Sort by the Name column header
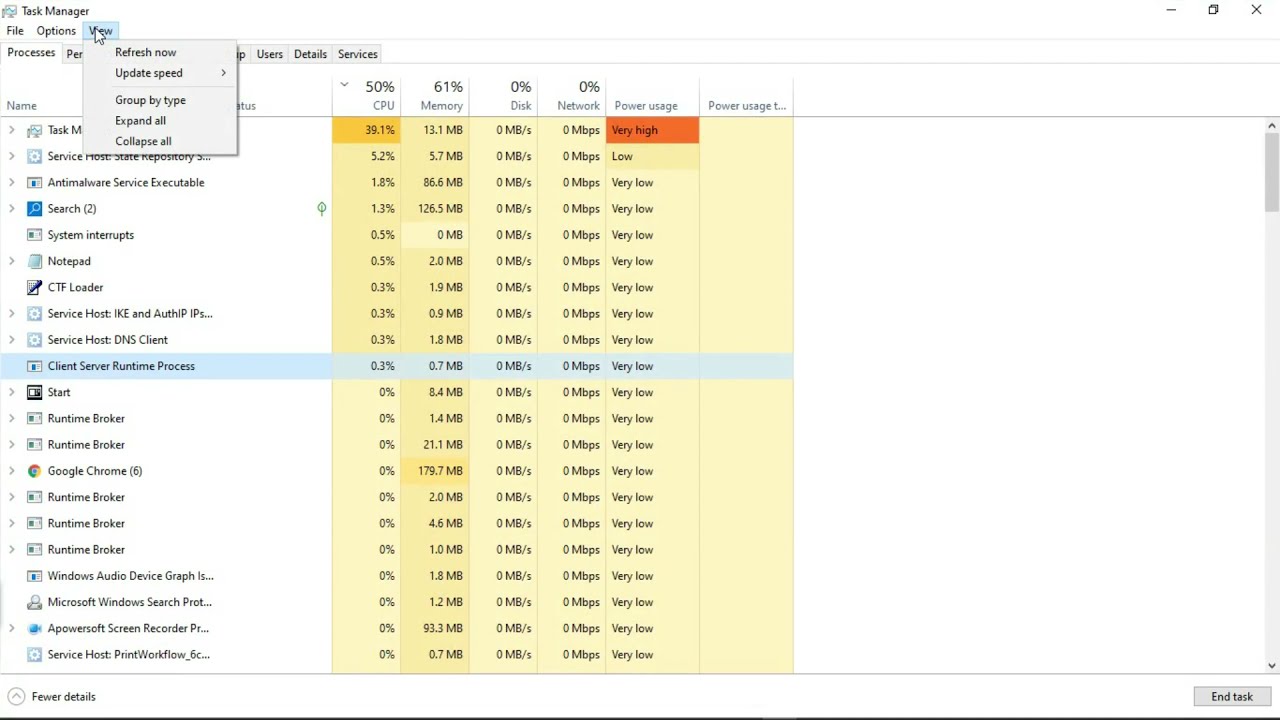The width and height of the screenshot is (1280, 720). coord(22,106)
